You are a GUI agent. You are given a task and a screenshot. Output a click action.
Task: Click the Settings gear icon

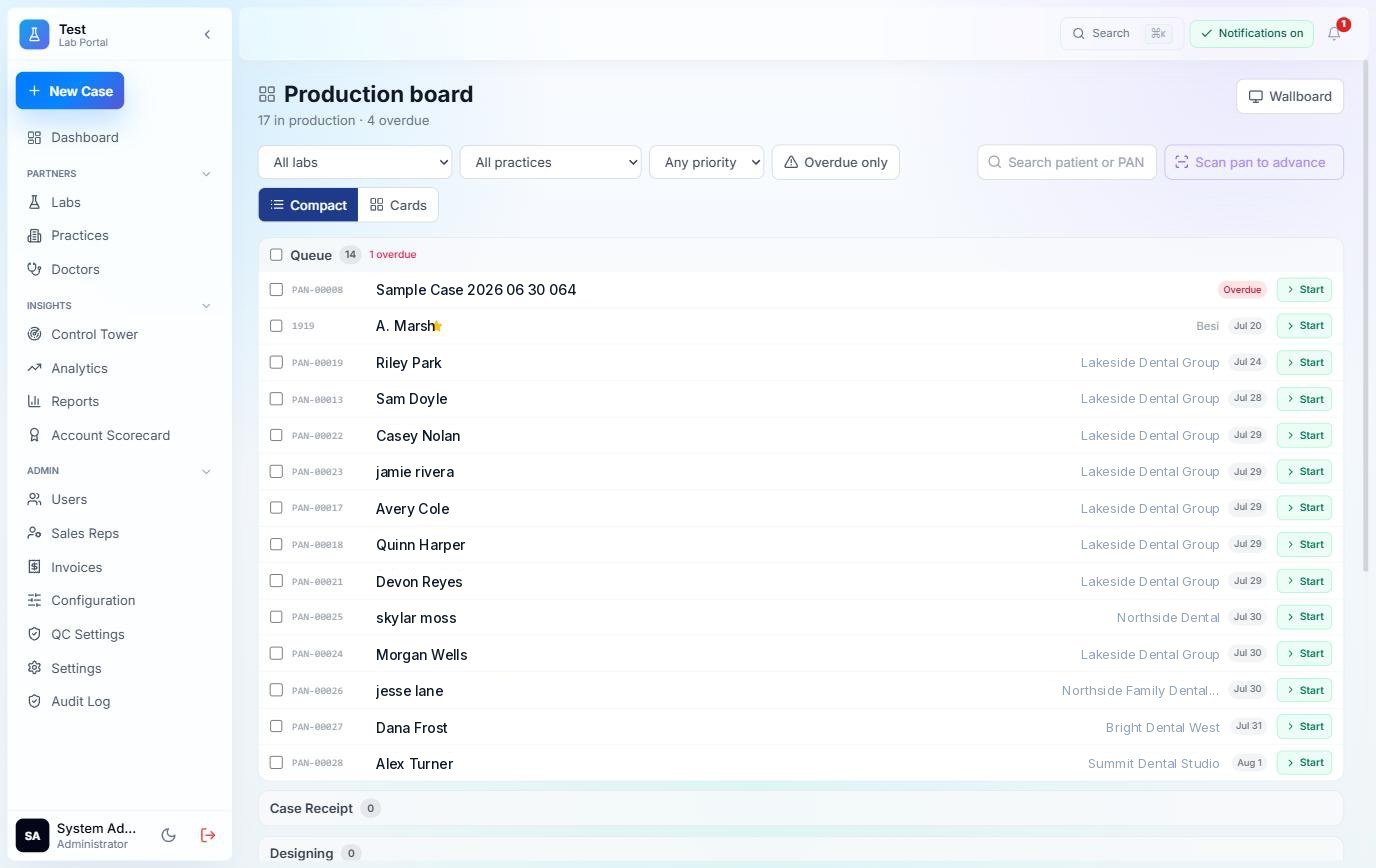click(34, 668)
